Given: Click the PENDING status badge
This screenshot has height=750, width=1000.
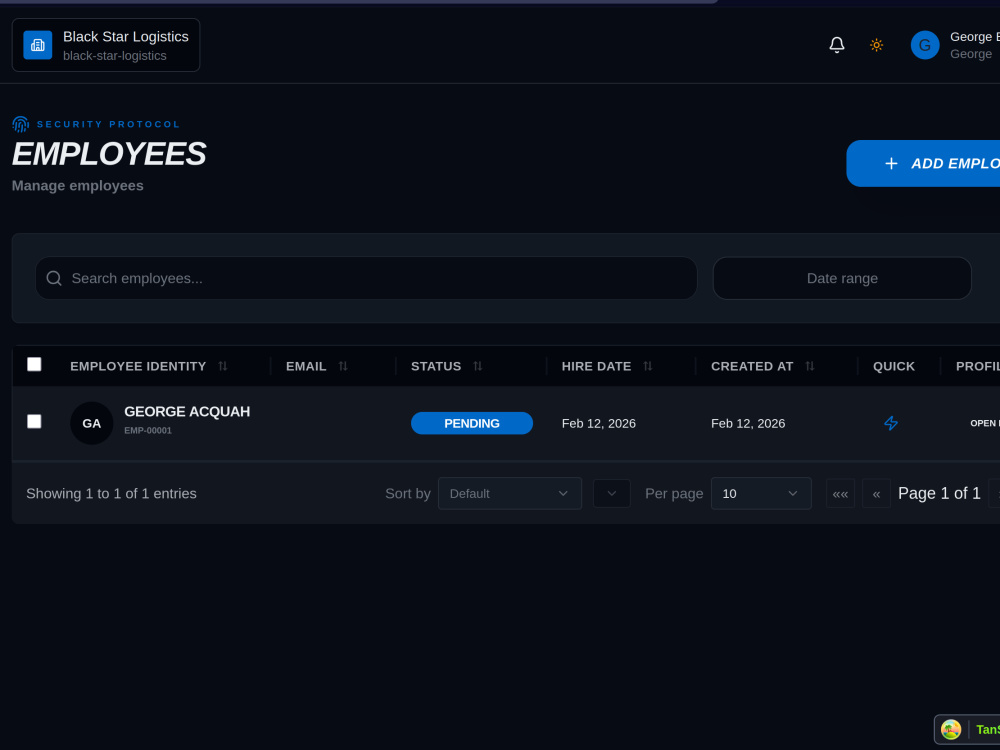Looking at the screenshot, I should click(x=472, y=423).
